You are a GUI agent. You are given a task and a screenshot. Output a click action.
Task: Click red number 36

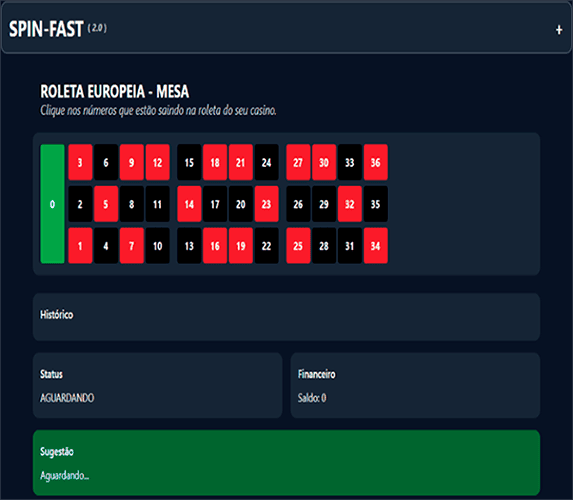376,162
